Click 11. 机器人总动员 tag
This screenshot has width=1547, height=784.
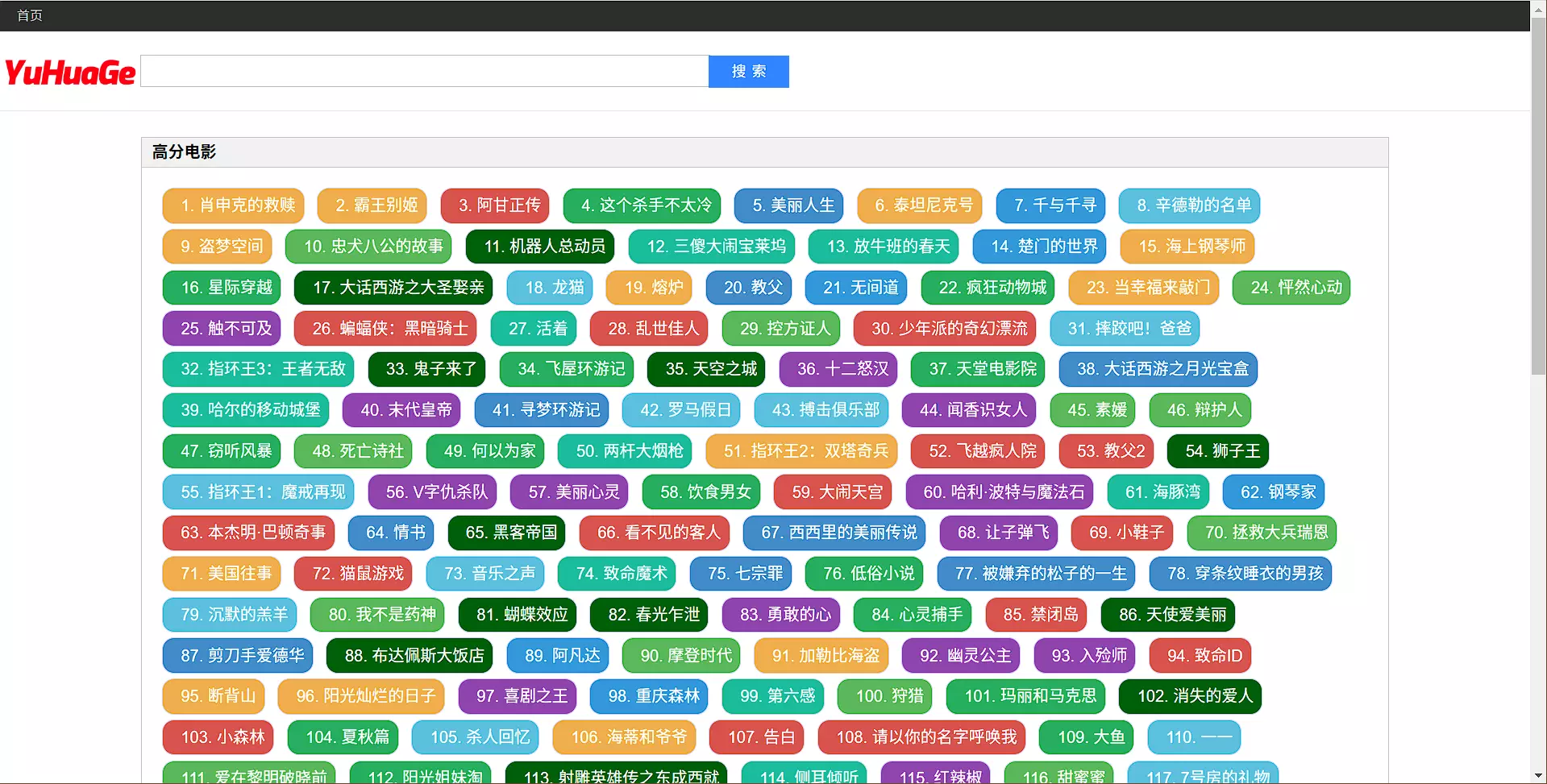tap(544, 247)
